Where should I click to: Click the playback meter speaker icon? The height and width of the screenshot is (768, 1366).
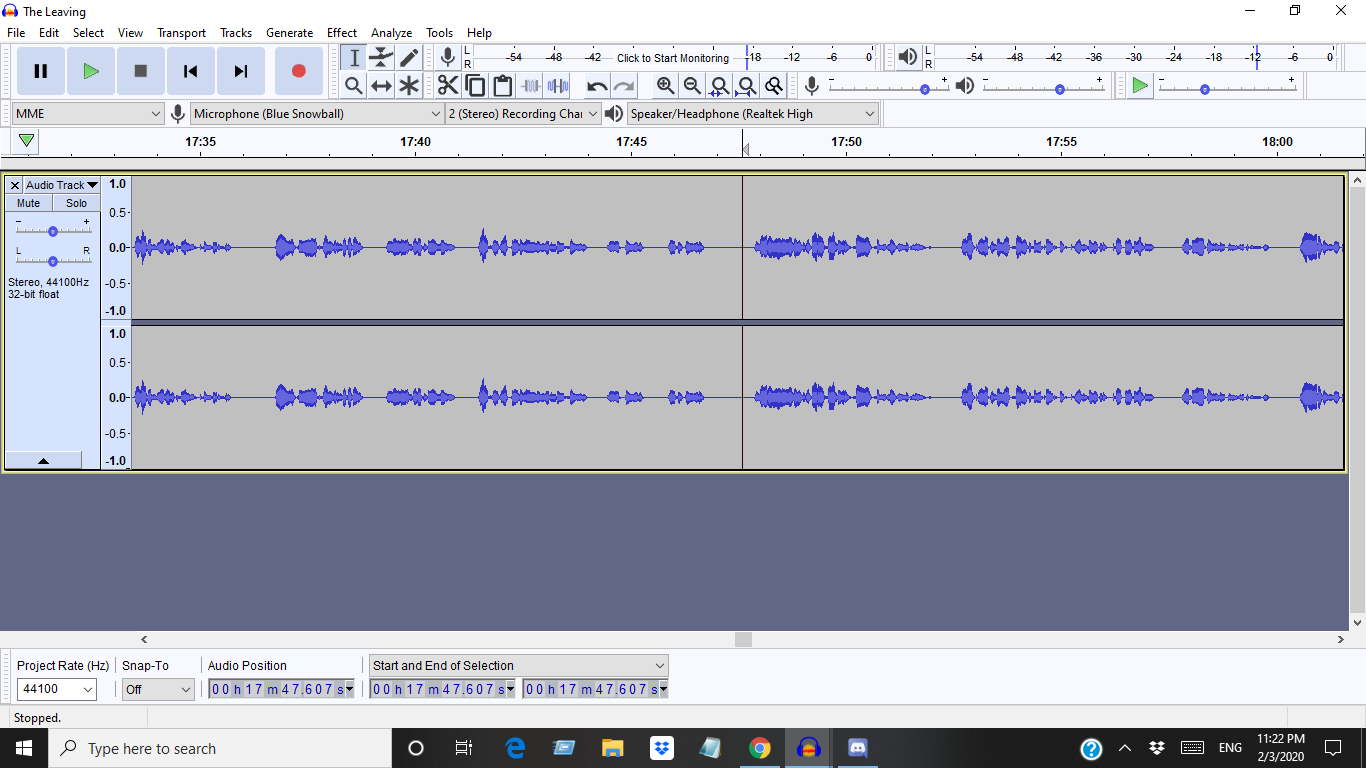pos(907,58)
